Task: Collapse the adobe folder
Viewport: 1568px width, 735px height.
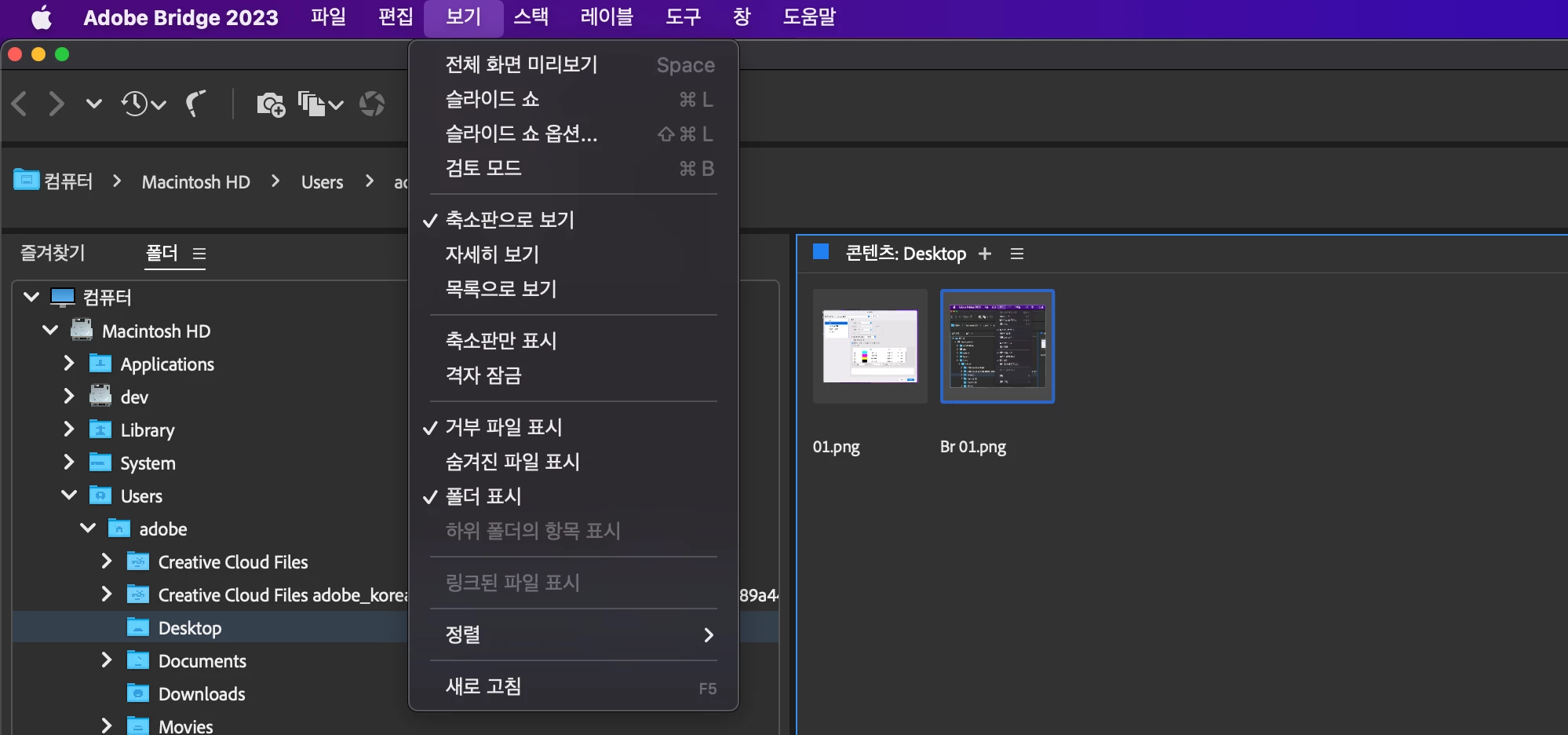Action: pyautogui.click(x=88, y=528)
